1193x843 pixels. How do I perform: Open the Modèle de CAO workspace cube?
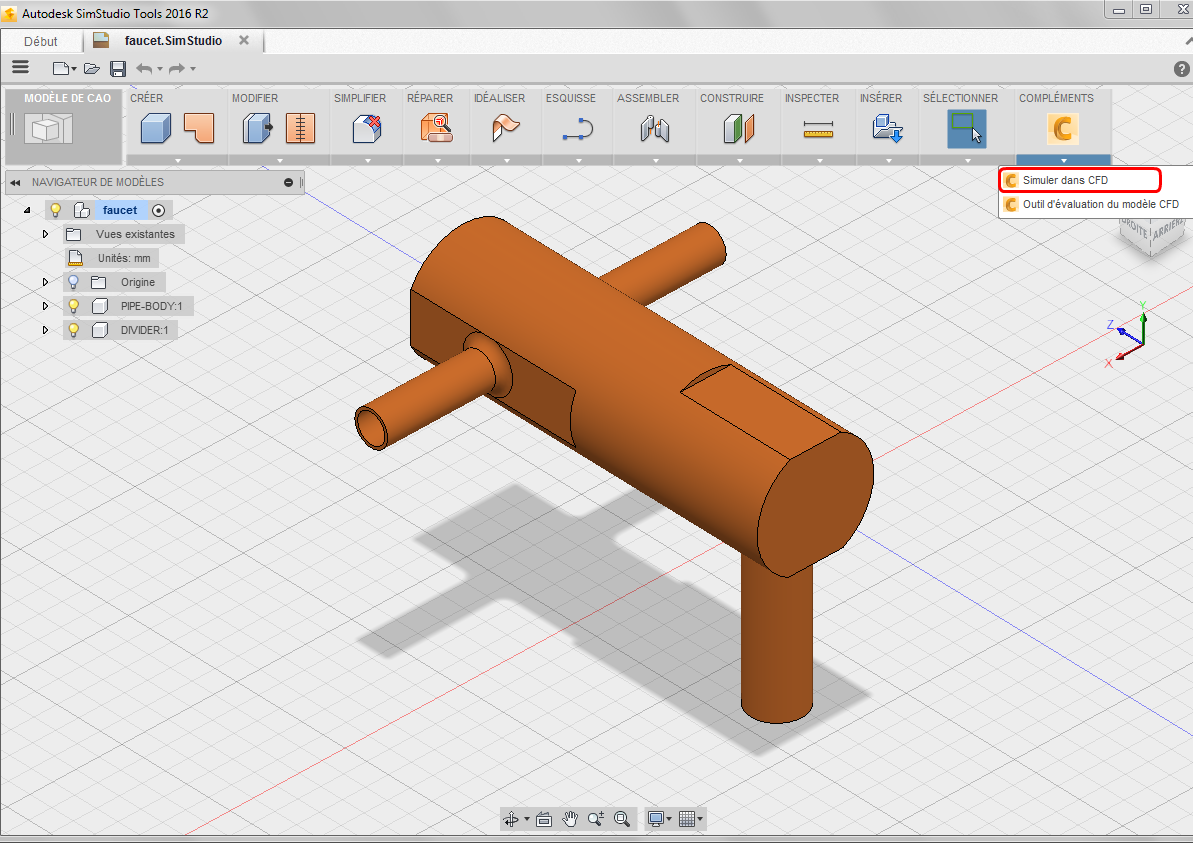coord(48,129)
